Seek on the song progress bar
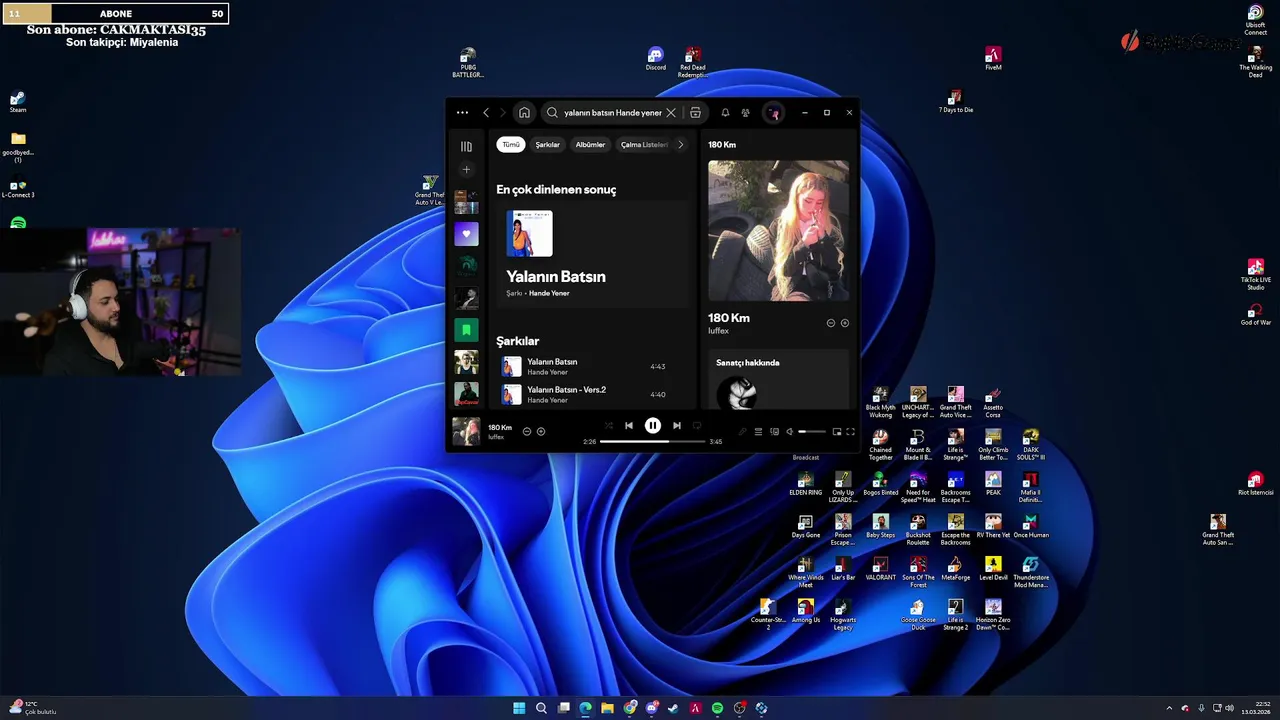 [x=652, y=441]
